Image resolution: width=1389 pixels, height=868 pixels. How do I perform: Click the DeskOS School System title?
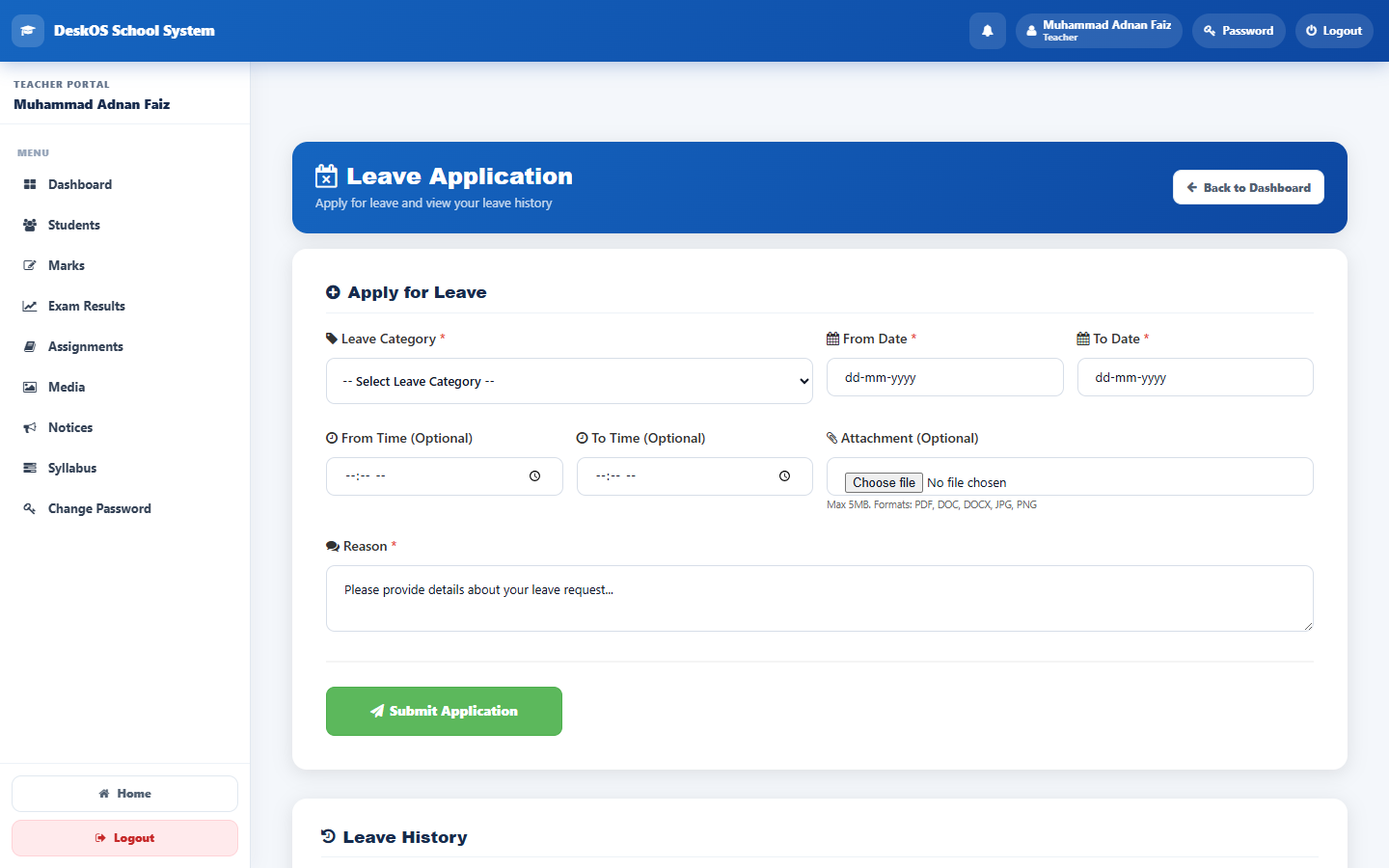click(x=134, y=31)
